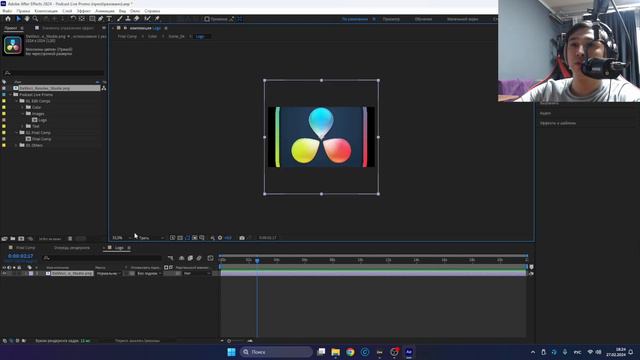Toggle visibility eye of the timeline layer
Image resolution: width=640 pixels, height=360 pixels.
pyautogui.click(x=4, y=273)
